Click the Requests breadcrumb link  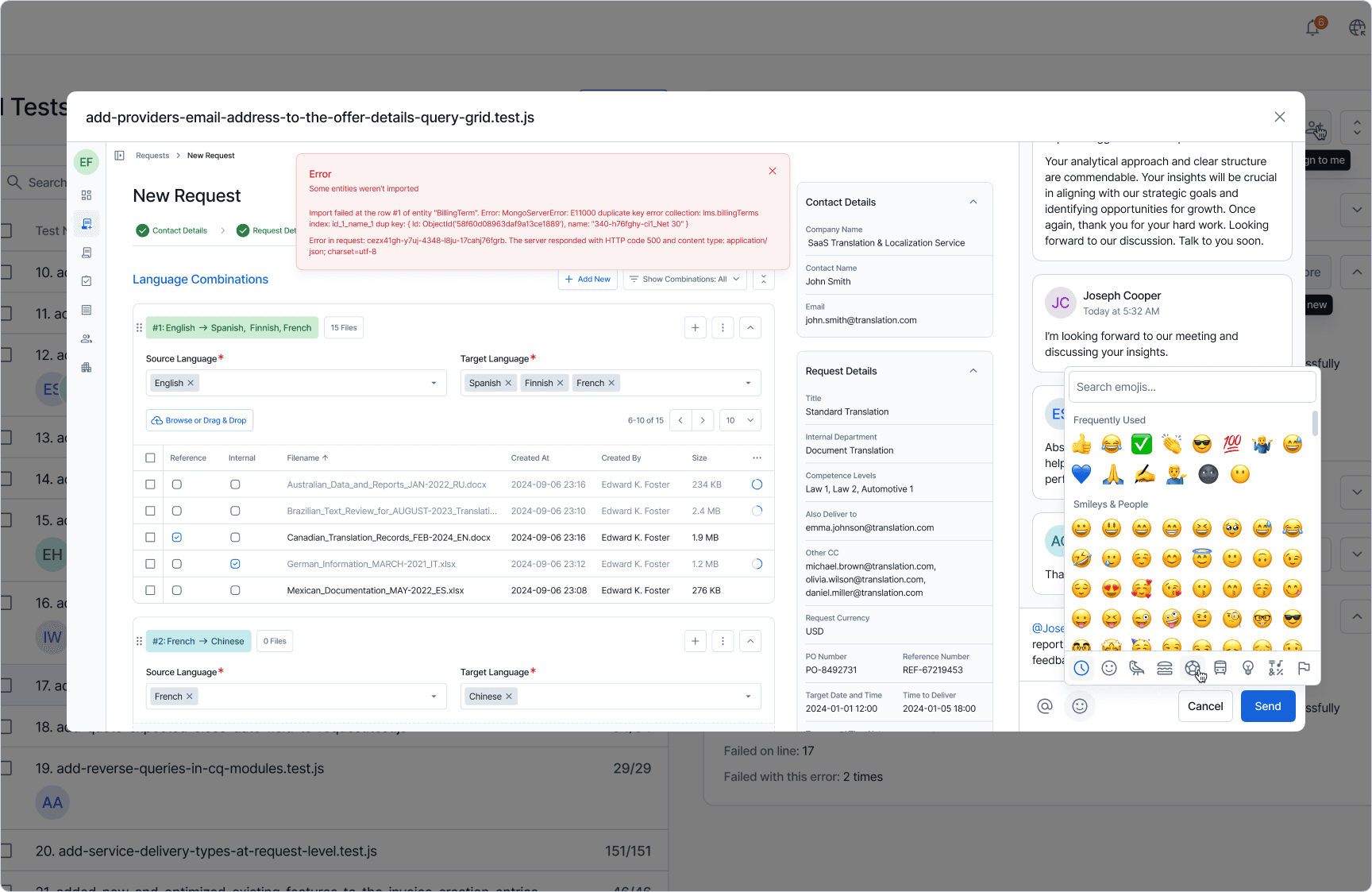tap(152, 156)
